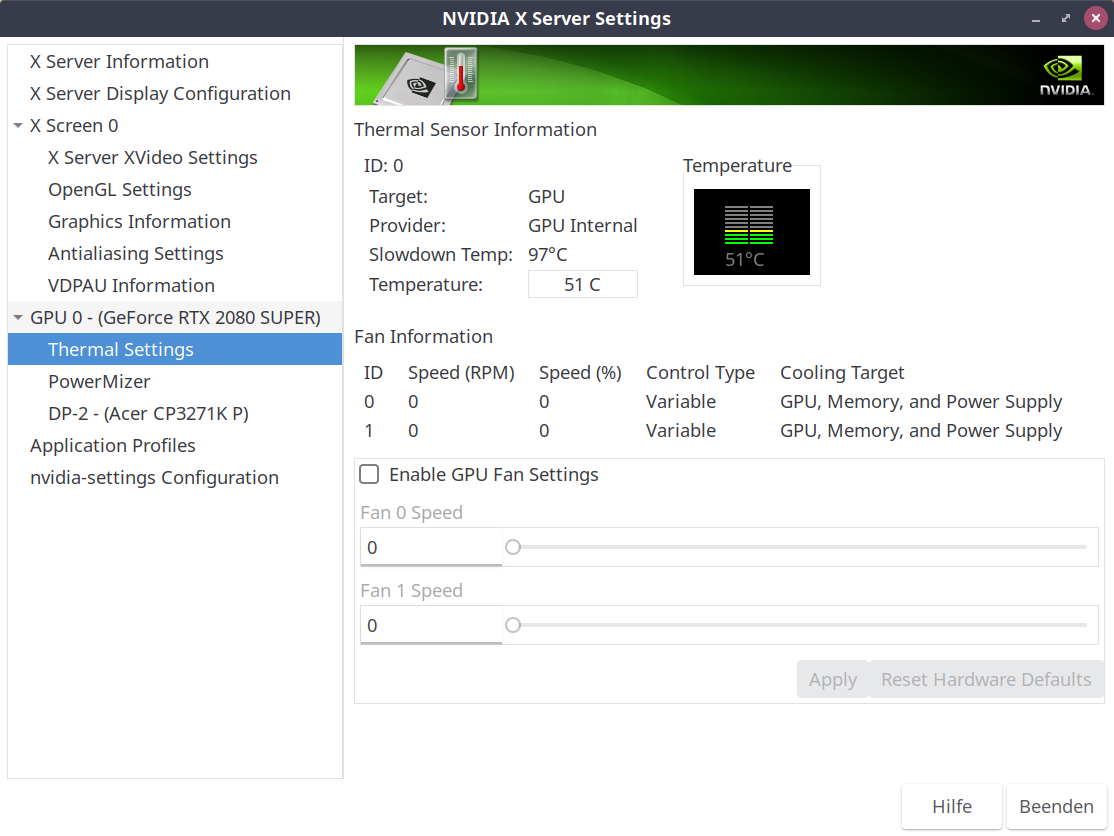Image resolution: width=1114 pixels, height=836 pixels.
Task: Open X Server Display Configuration
Action: (x=161, y=94)
